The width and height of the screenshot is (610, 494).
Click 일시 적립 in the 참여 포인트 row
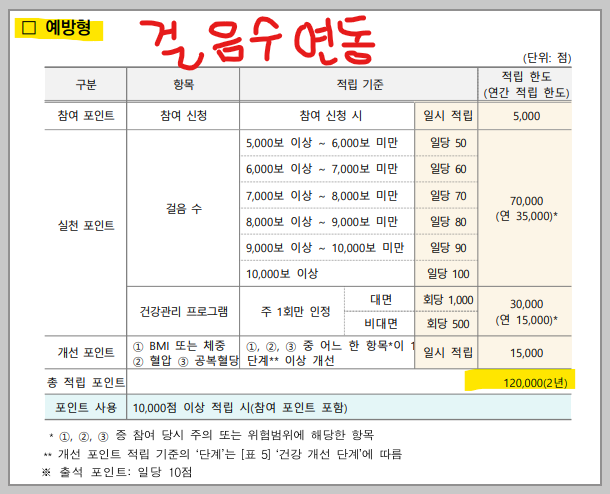click(448, 116)
